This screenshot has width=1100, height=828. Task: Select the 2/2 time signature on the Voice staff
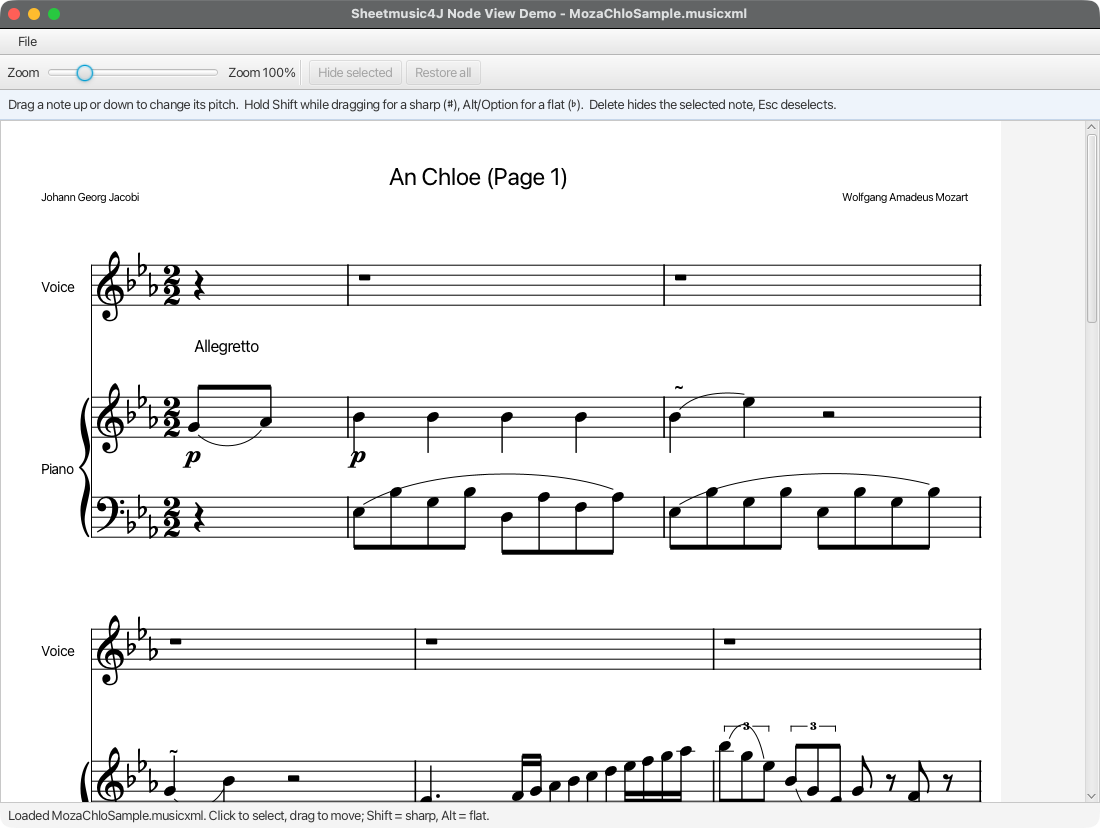click(x=171, y=286)
